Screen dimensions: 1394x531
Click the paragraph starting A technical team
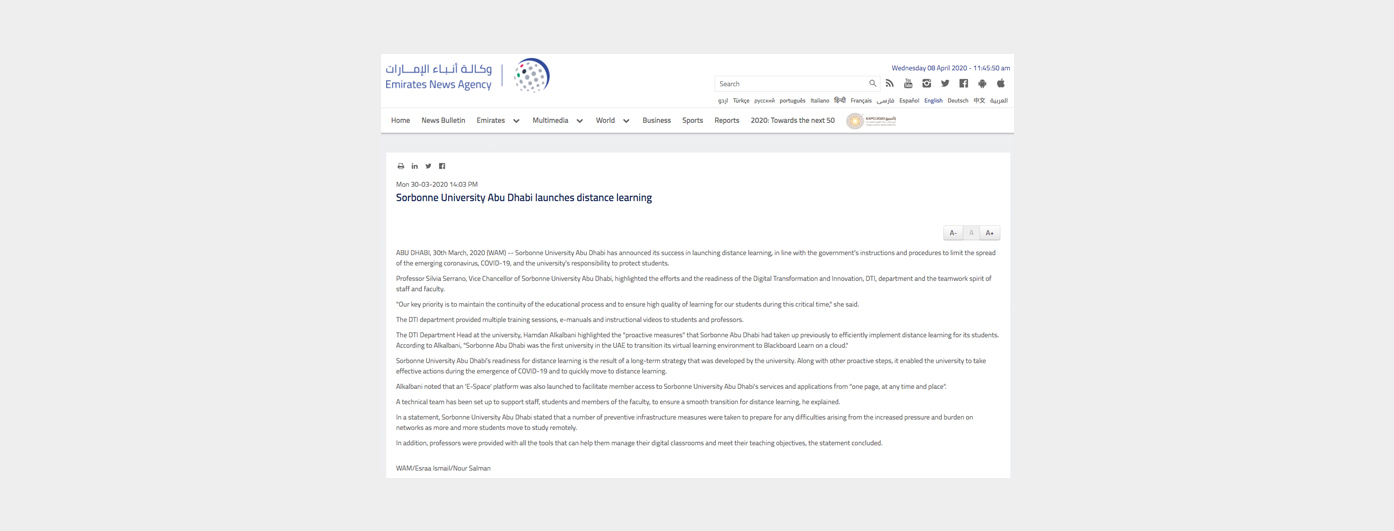click(618, 402)
